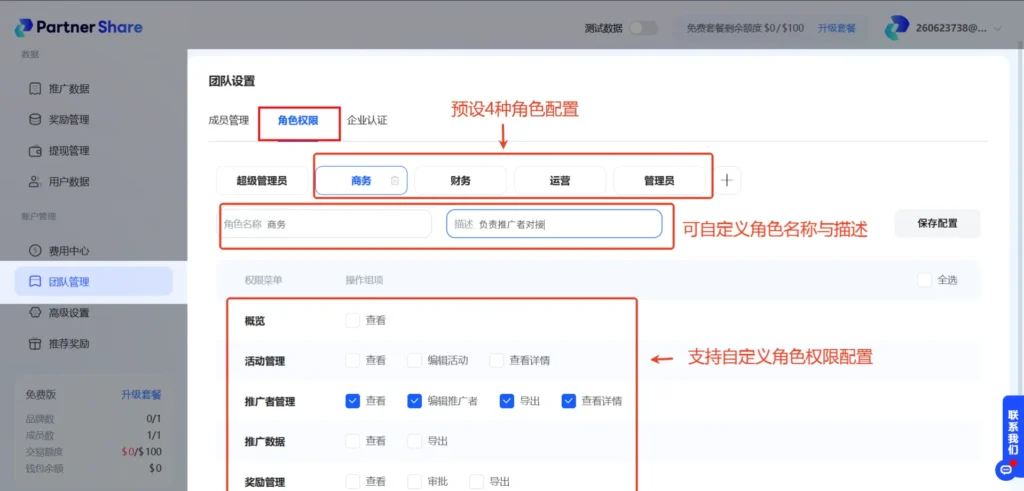1024x491 pixels.
Task: Enable 查看 checkbox for 概览
Action: [x=352, y=321]
